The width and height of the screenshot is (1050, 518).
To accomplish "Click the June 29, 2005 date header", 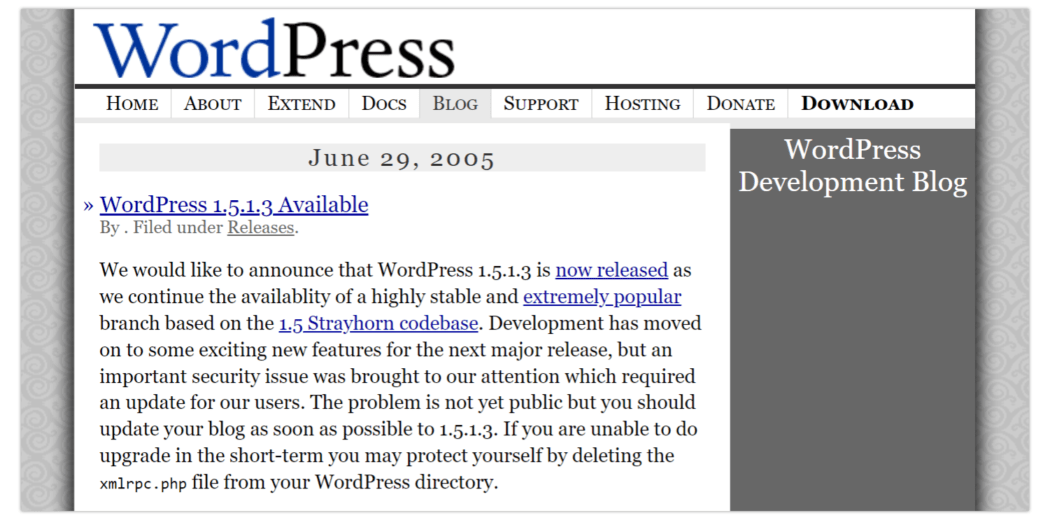I will [401, 158].
